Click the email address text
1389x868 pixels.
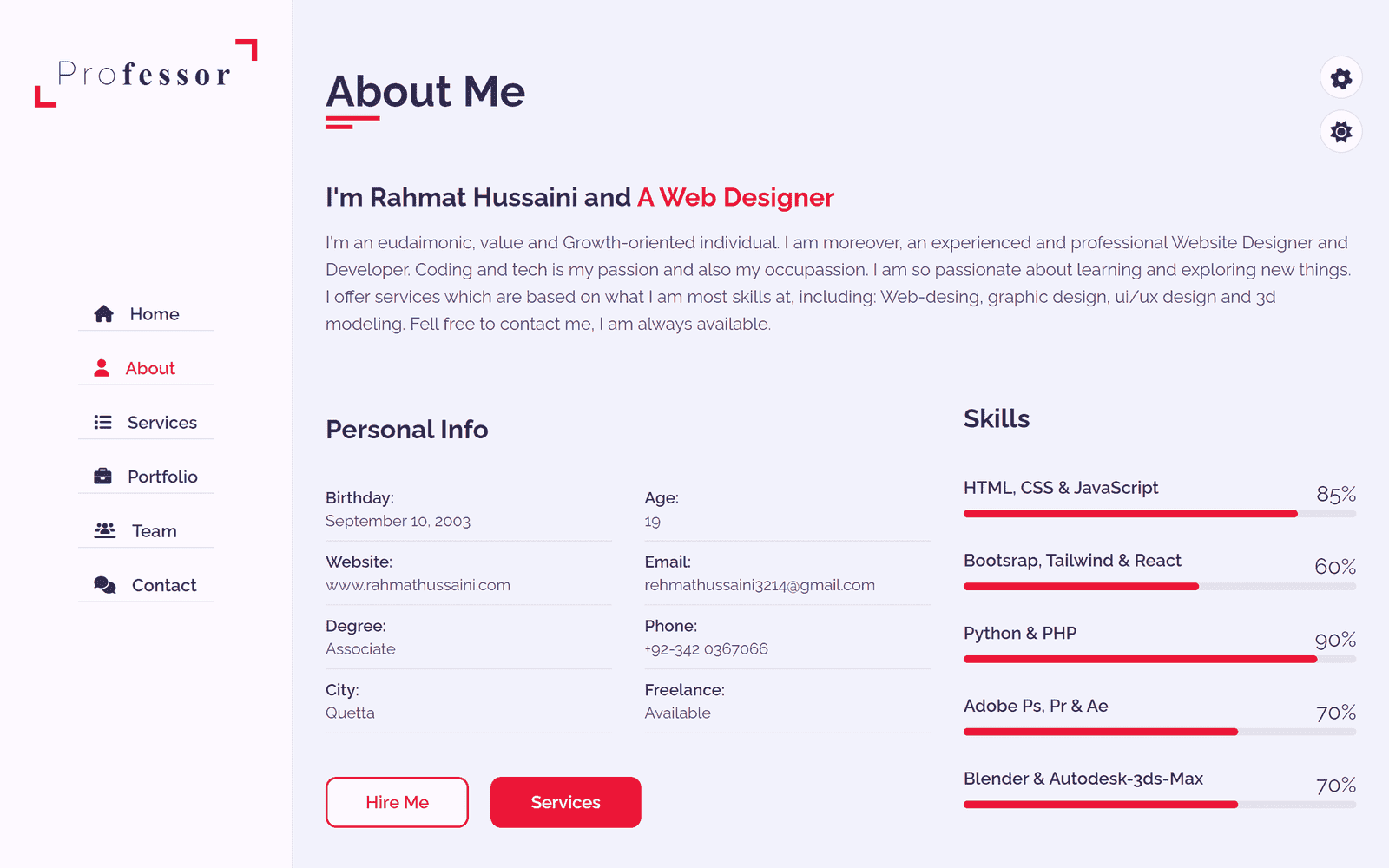tap(760, 585)
